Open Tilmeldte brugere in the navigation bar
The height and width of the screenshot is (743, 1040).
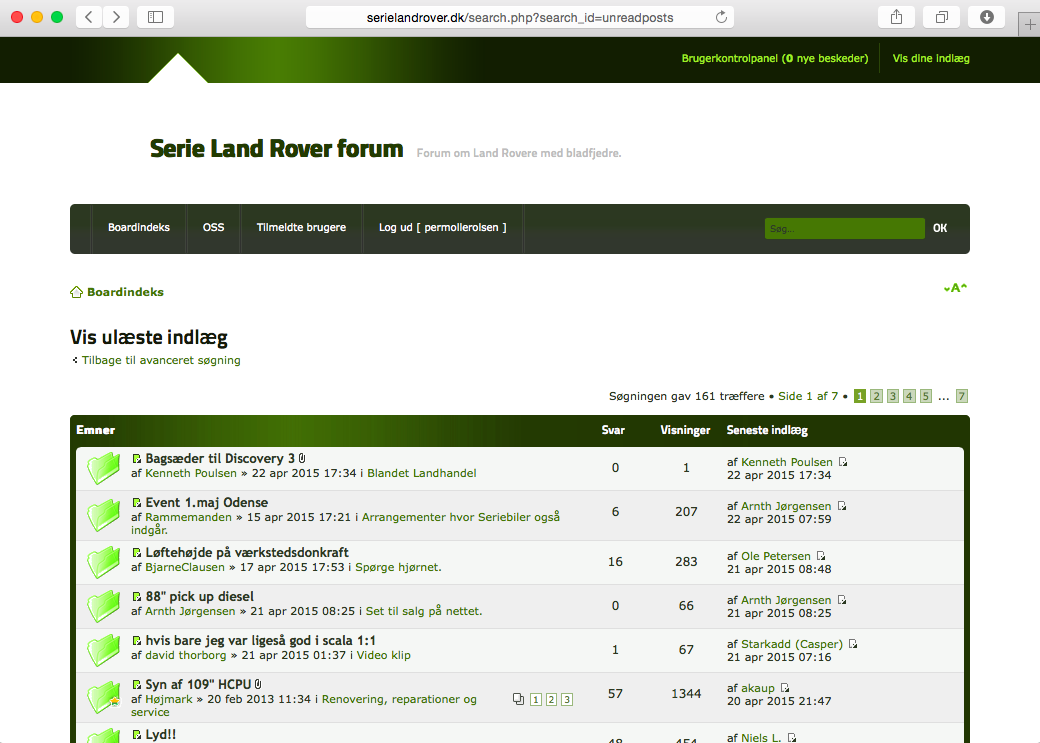point(301,227)
